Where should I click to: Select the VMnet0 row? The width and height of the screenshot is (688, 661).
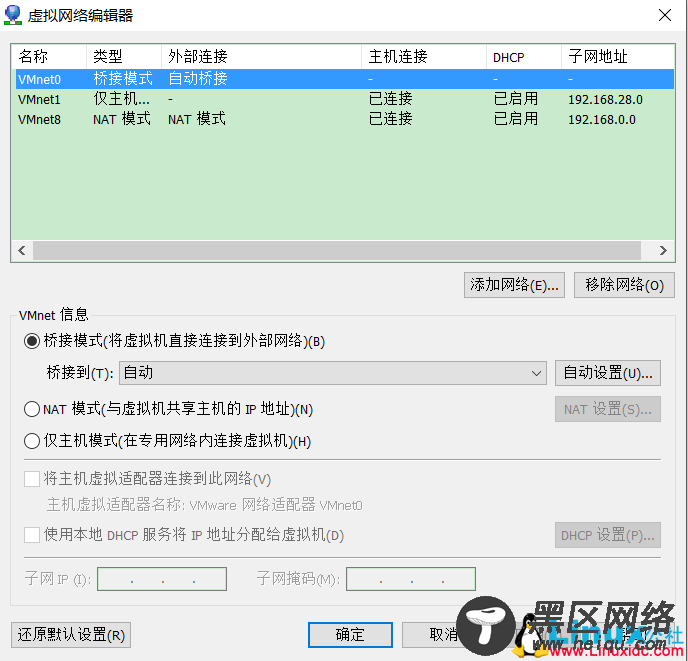tap(344, 79)
